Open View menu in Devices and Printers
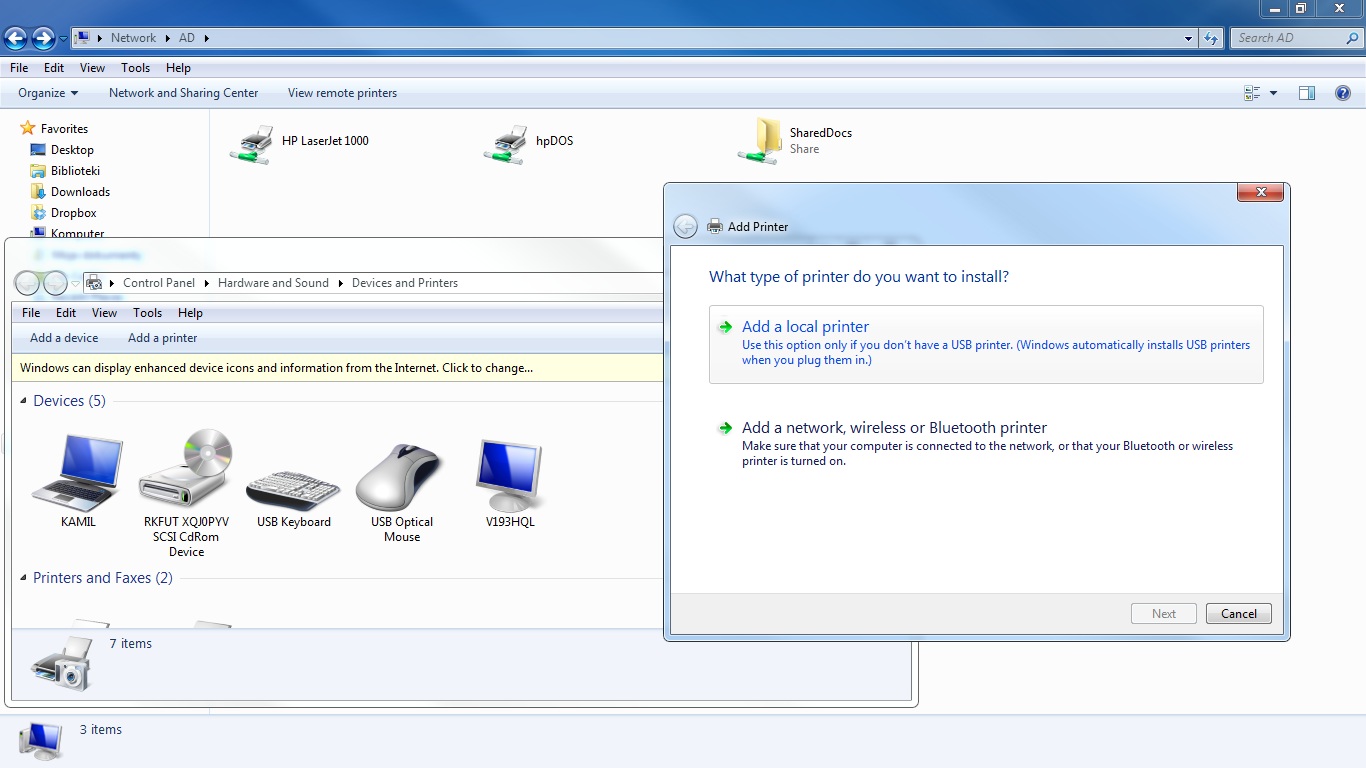Viewport: 1366px width, 768px height. (x=104, y=313)
